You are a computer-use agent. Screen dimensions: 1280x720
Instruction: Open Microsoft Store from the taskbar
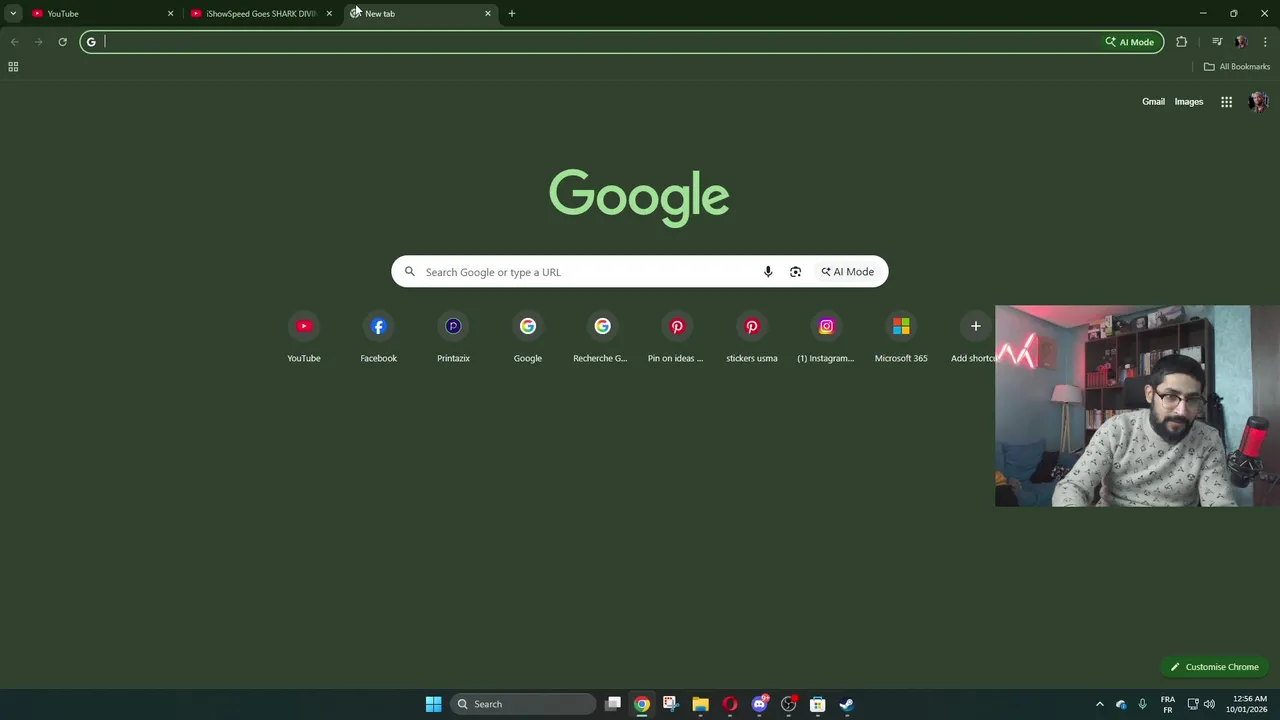[817, 704]
